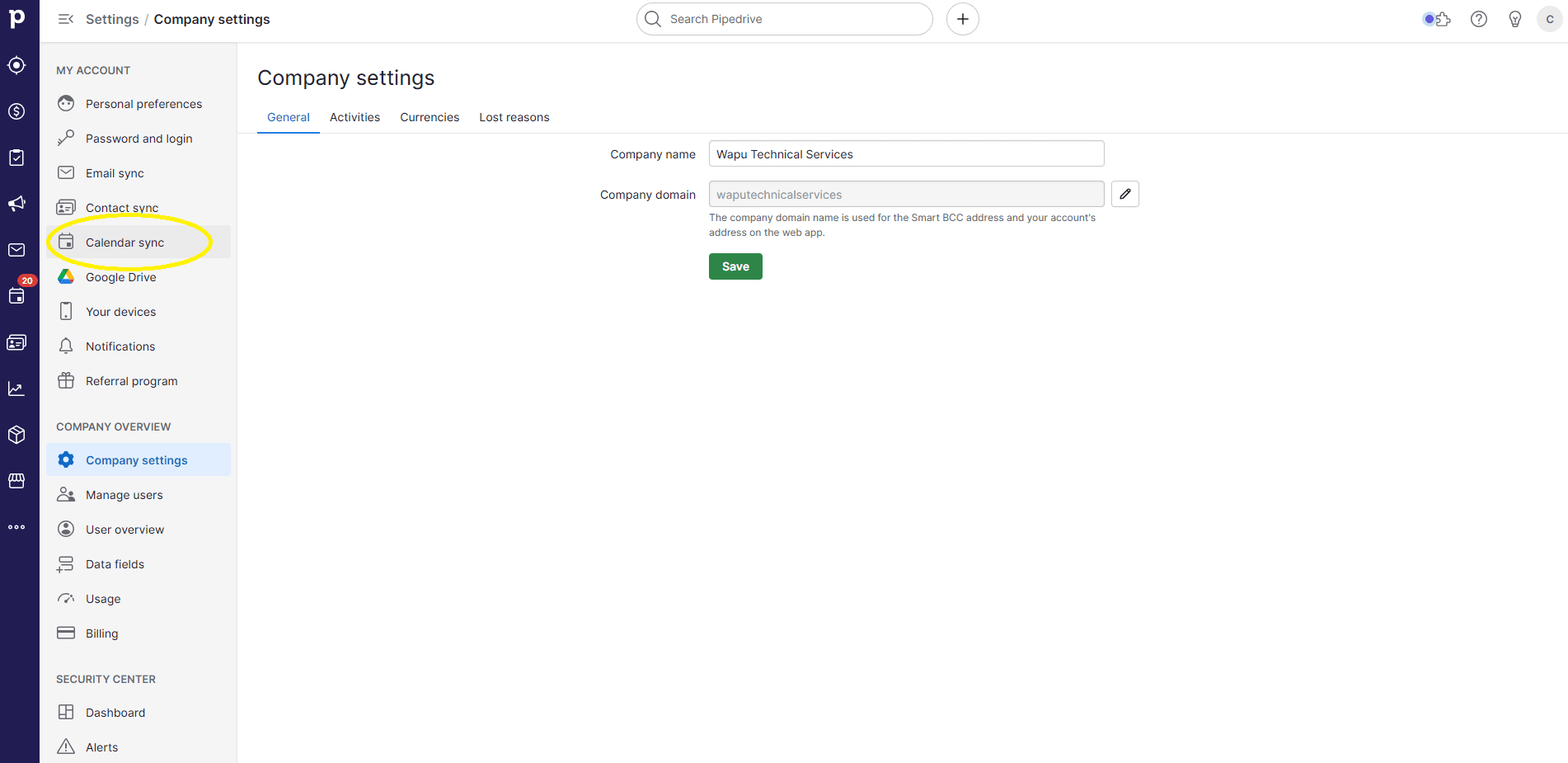The height and width of the screenshot is (763, 1568).
Task: Open More three-dots icon in navigation bar
Action: pyautogui.click(x=16, y=527)
